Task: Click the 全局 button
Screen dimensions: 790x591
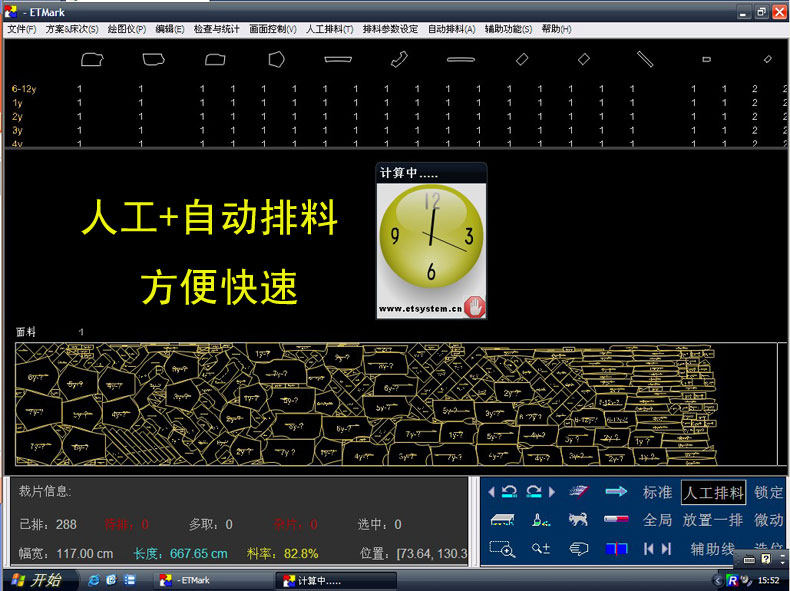Action: click(657, 519)
